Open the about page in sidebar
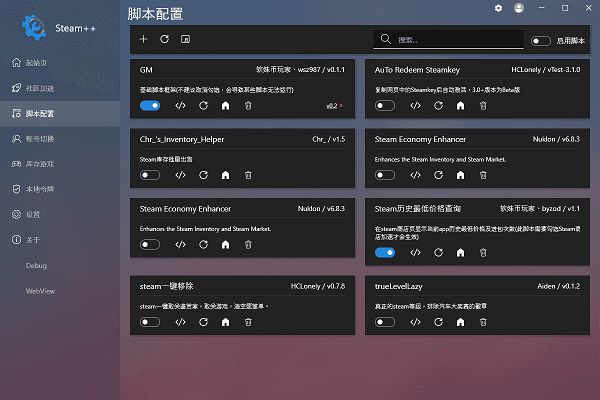This screenshot has height=400, width=600. tap(60, 240)
